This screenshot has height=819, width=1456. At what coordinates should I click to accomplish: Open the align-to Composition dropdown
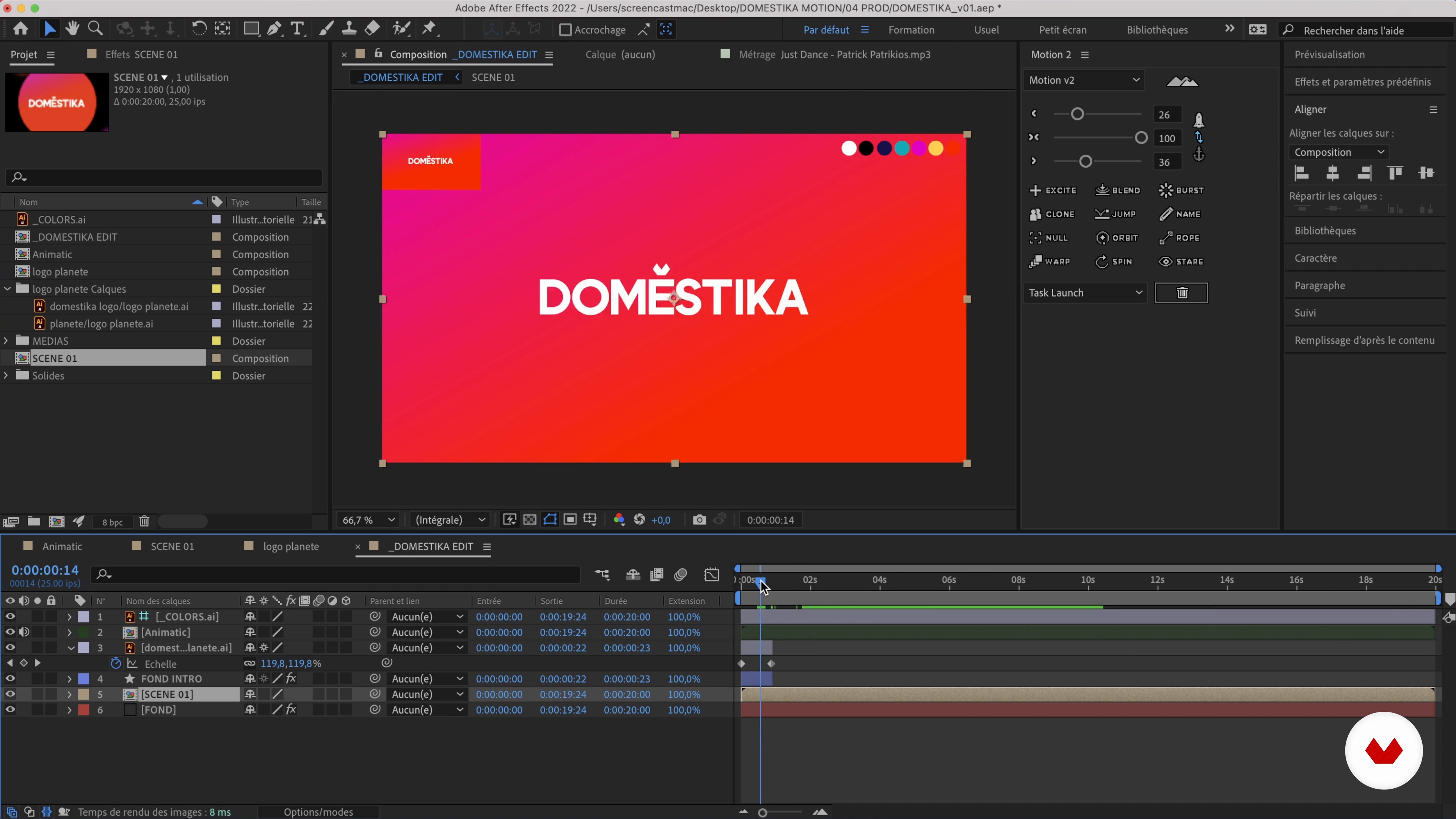[x=1338, y=152]
